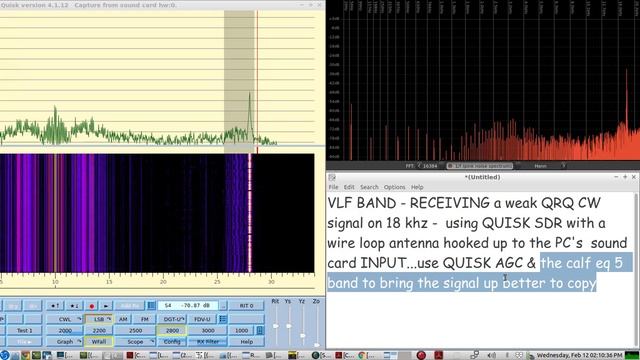
Task: Click the star-up memory button
Action: [55, 306]
